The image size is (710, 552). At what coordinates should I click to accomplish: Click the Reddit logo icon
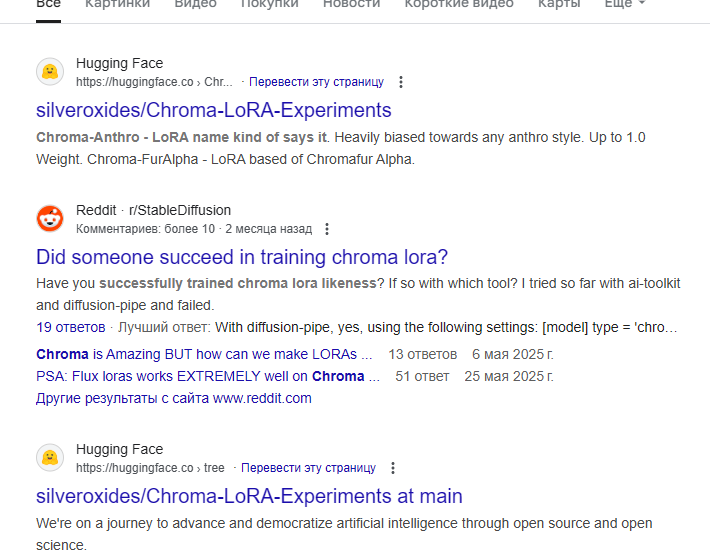50,218
